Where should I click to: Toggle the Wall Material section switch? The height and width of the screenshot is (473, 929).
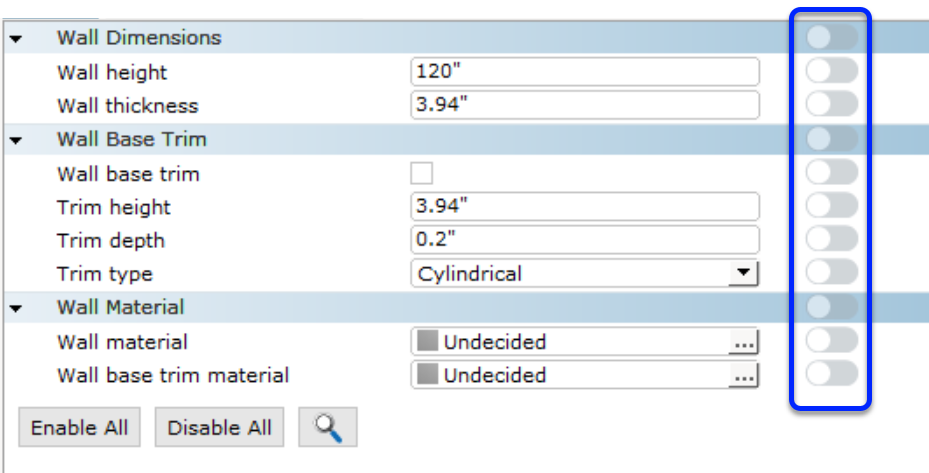(x=832, y=307)
